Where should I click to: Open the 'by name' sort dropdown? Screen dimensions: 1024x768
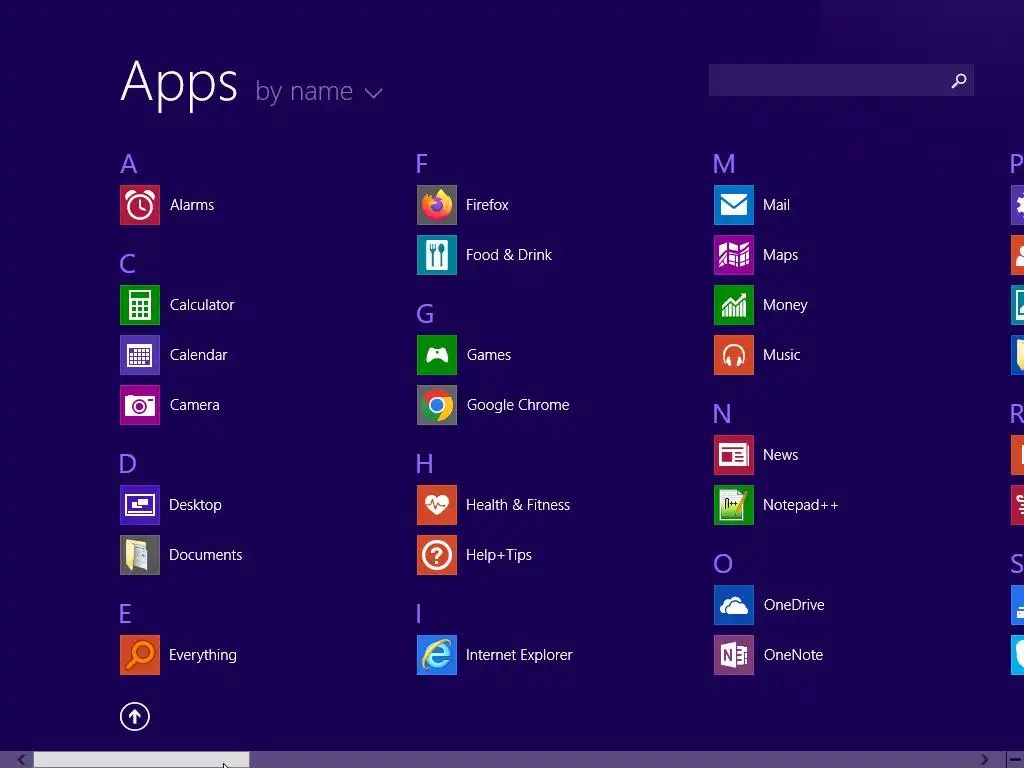(x=319, y=91)
